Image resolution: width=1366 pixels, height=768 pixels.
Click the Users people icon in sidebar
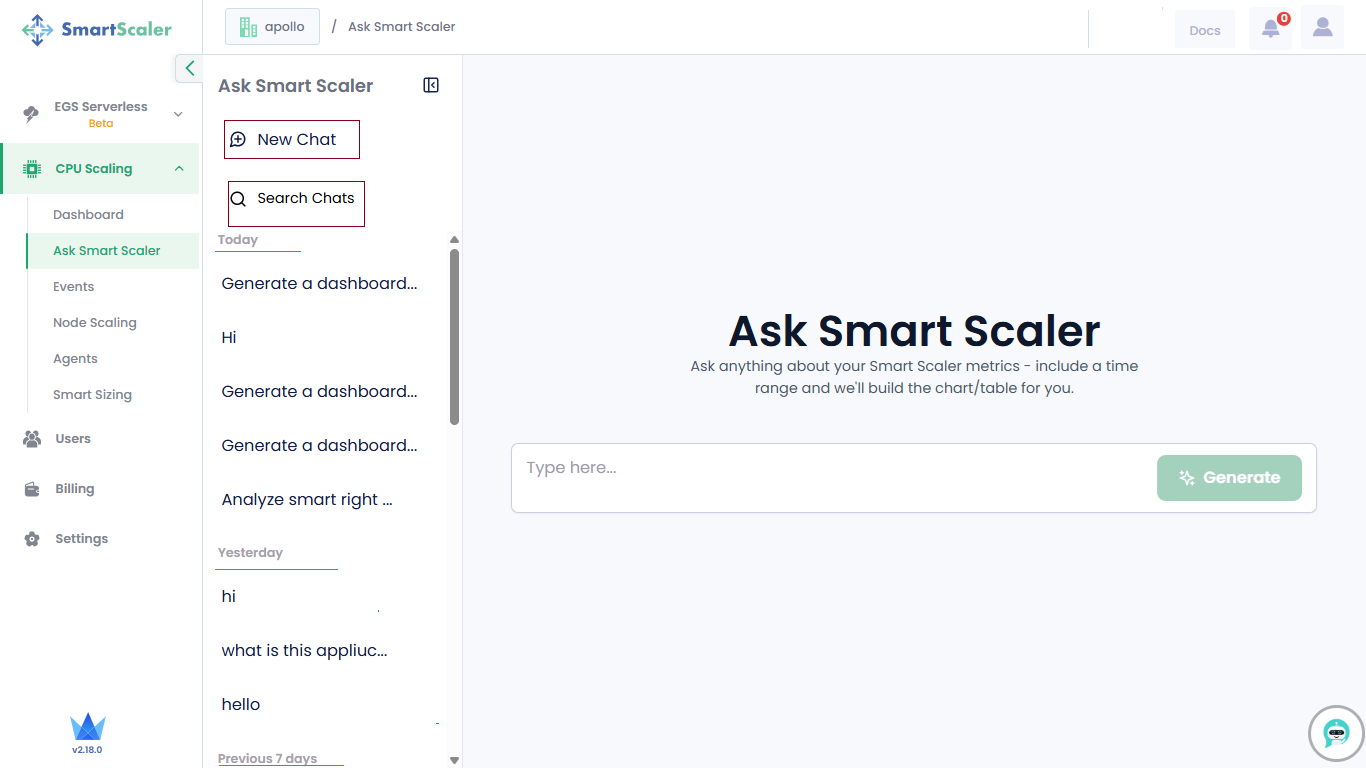point(32,439)
